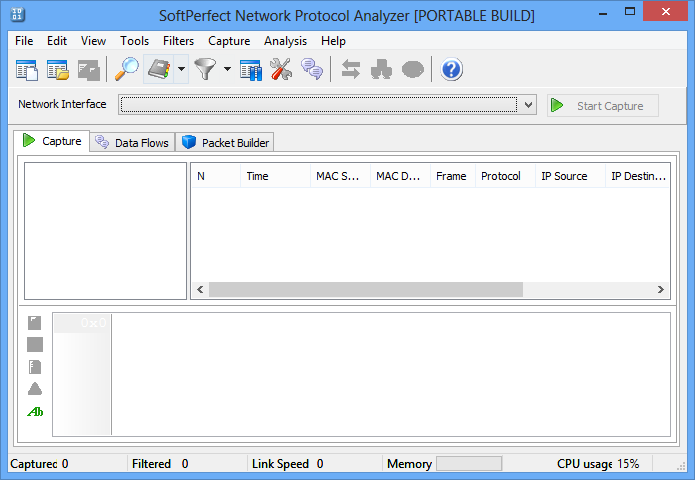Click the Link Speed 0 status entry
Image resolution: width=695 pixels, height=480 pixels.
[x=288, y=464]
